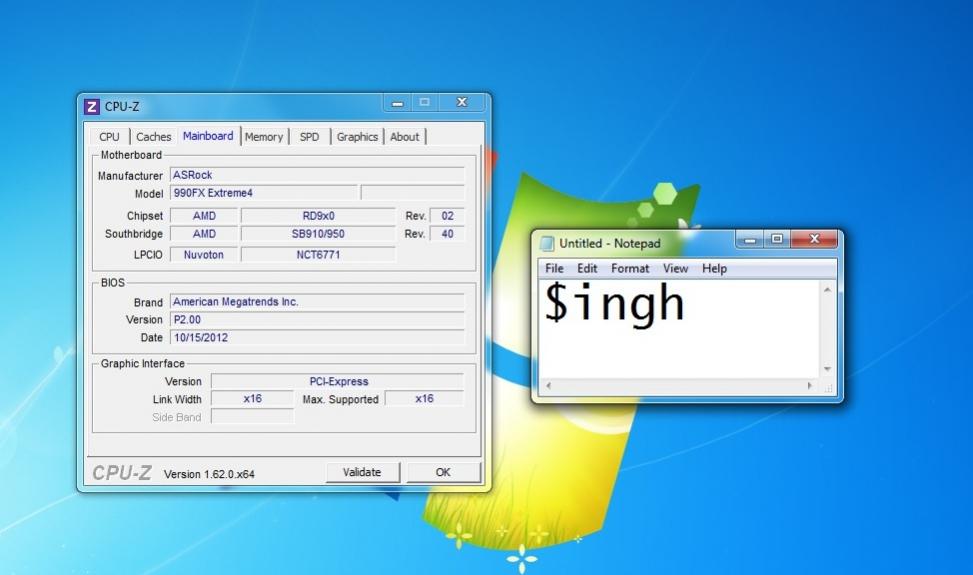This screenshot has width=973, height=575.
Task: Click the Notepad title bar icon
Action: click(x=547, y=243)
